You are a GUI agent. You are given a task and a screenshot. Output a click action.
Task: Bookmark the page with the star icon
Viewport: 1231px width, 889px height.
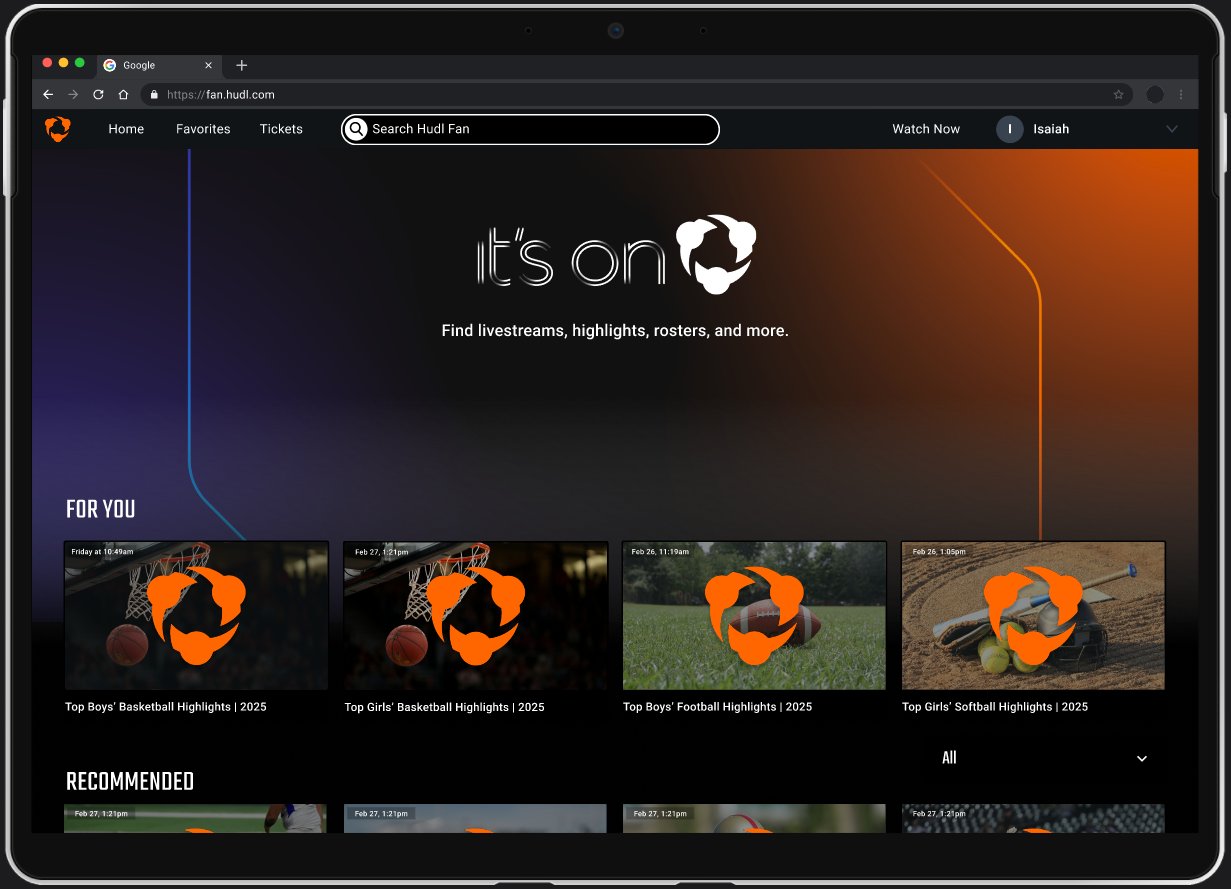click(1119, 94)
